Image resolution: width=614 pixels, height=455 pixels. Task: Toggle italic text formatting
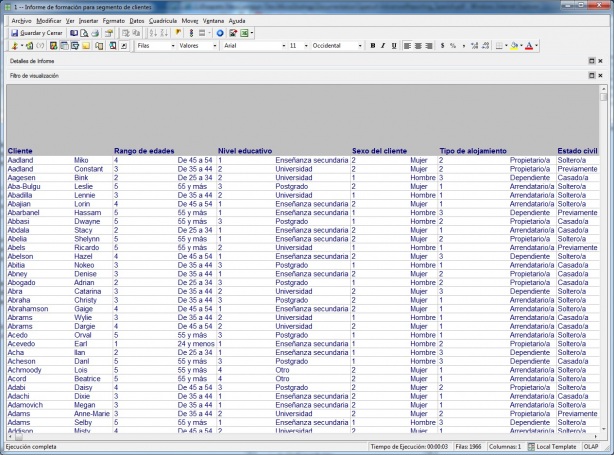click(383, 46)
